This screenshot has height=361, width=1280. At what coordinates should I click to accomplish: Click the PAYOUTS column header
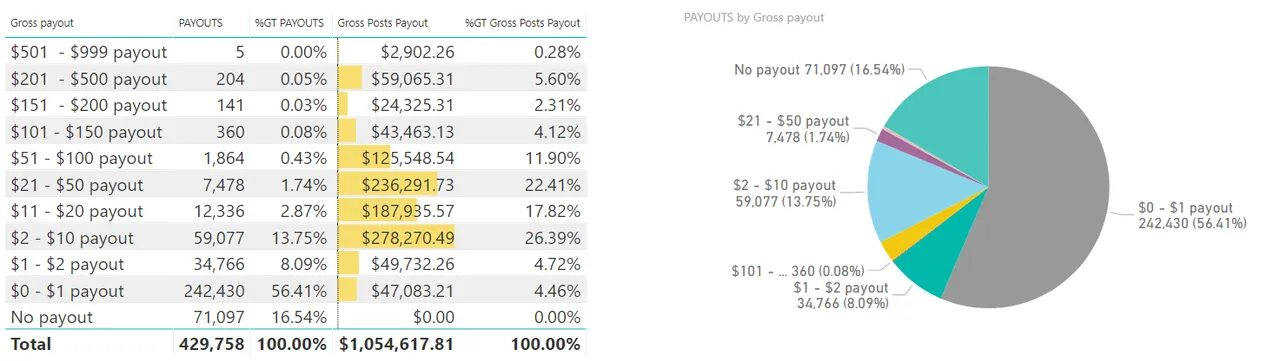point(201,22)
